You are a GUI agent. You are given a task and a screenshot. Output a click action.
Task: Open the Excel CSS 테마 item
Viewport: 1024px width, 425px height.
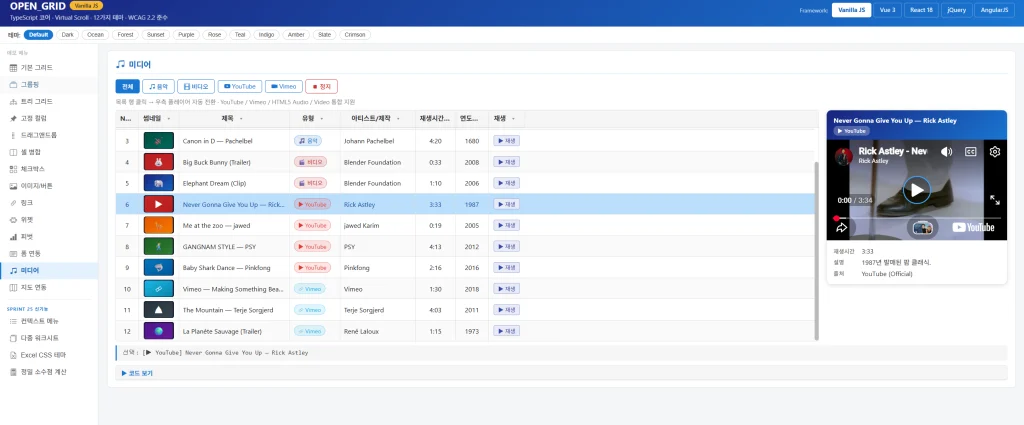[x=49, y=355]
